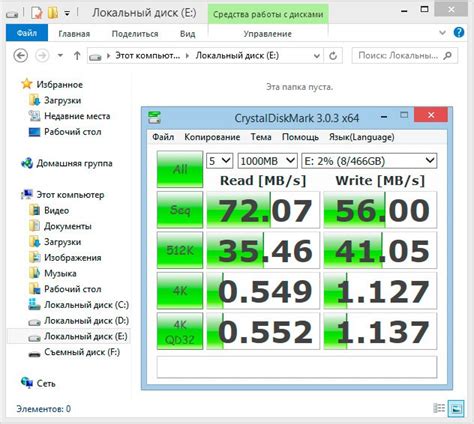The image size is (474, 424).
Task: Click the 4K write result 1.127
Action: coord(380,290)
